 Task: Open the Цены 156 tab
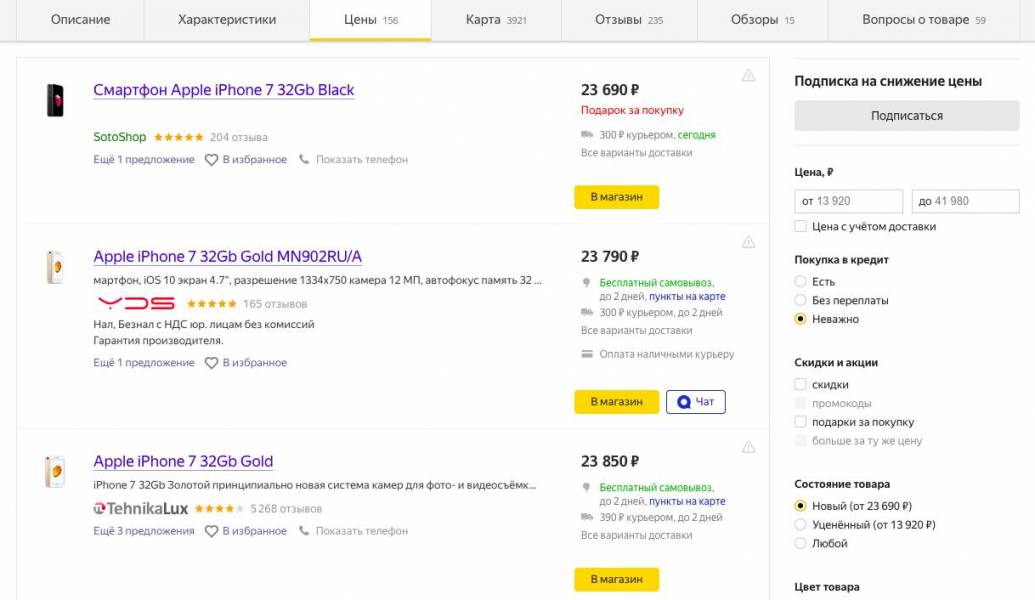(370, 20)
